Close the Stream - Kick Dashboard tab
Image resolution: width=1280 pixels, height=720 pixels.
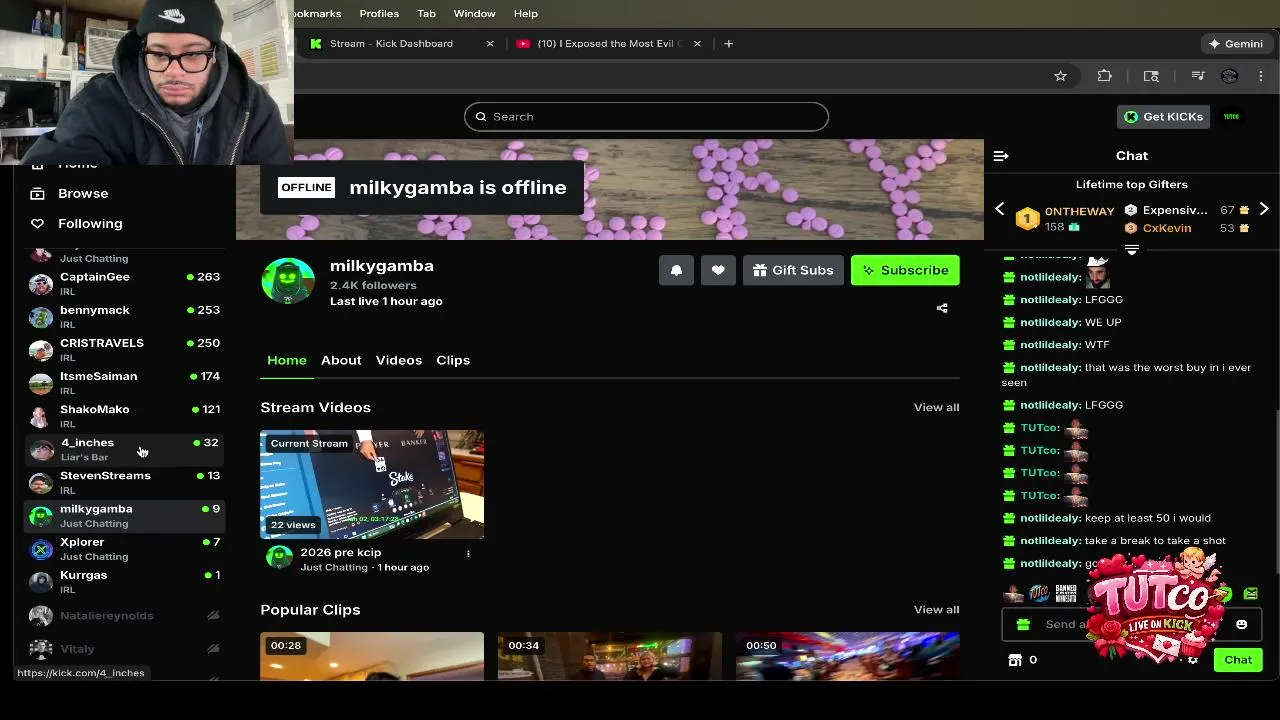point(490,44)
